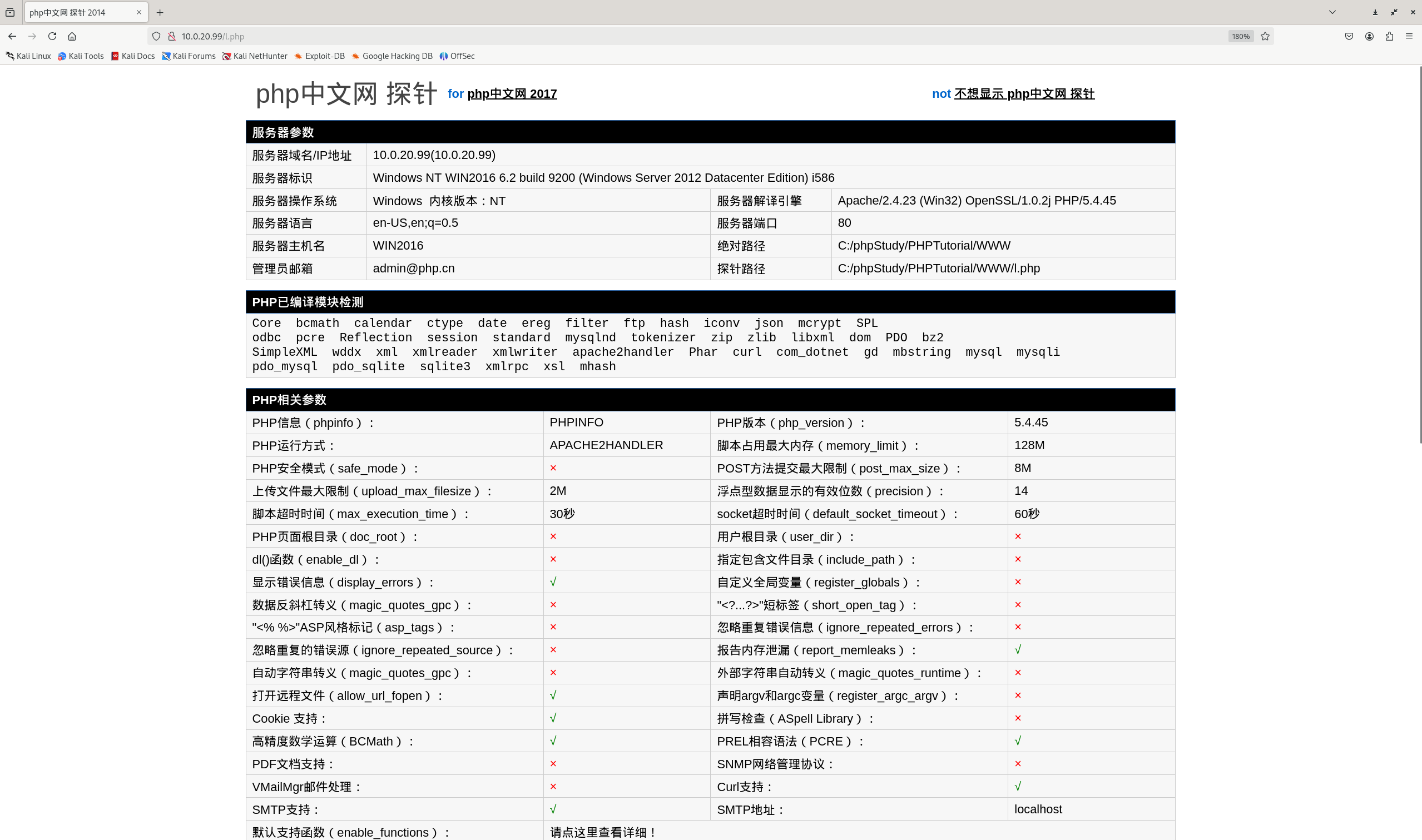
Task: Open the recent browsing tabs icon
Action: click(x=10, y=12)
